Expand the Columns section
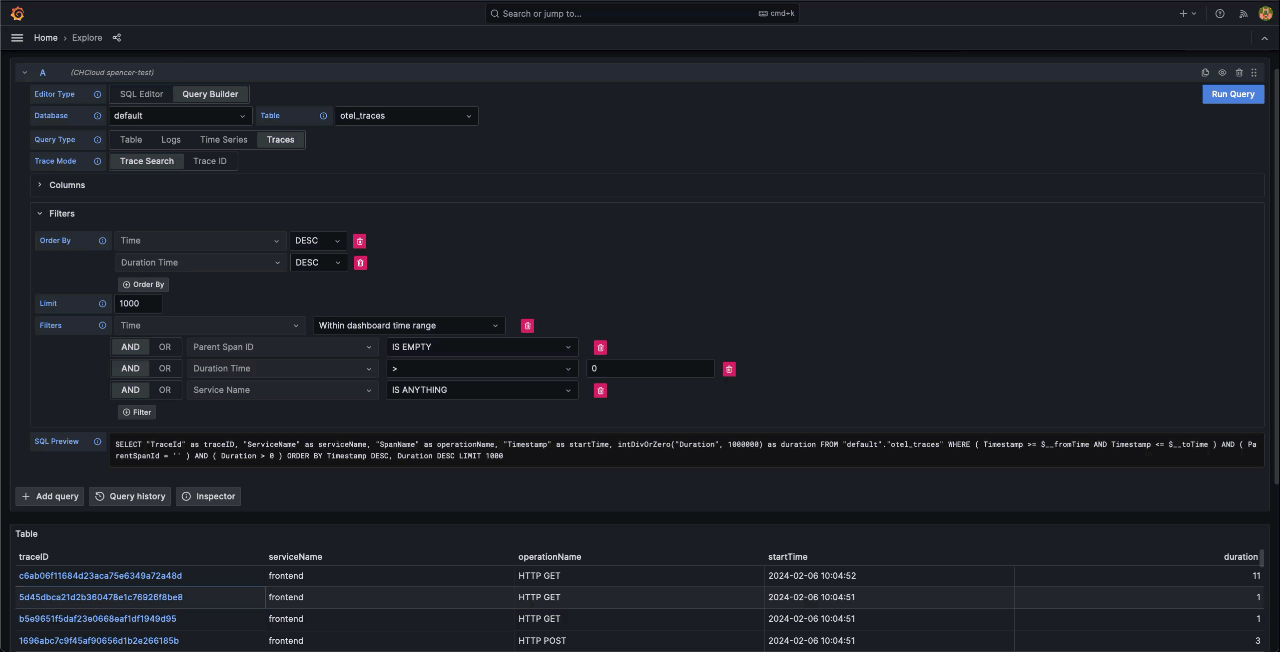This screenshot has width=1280, height=652. [66, 185]
